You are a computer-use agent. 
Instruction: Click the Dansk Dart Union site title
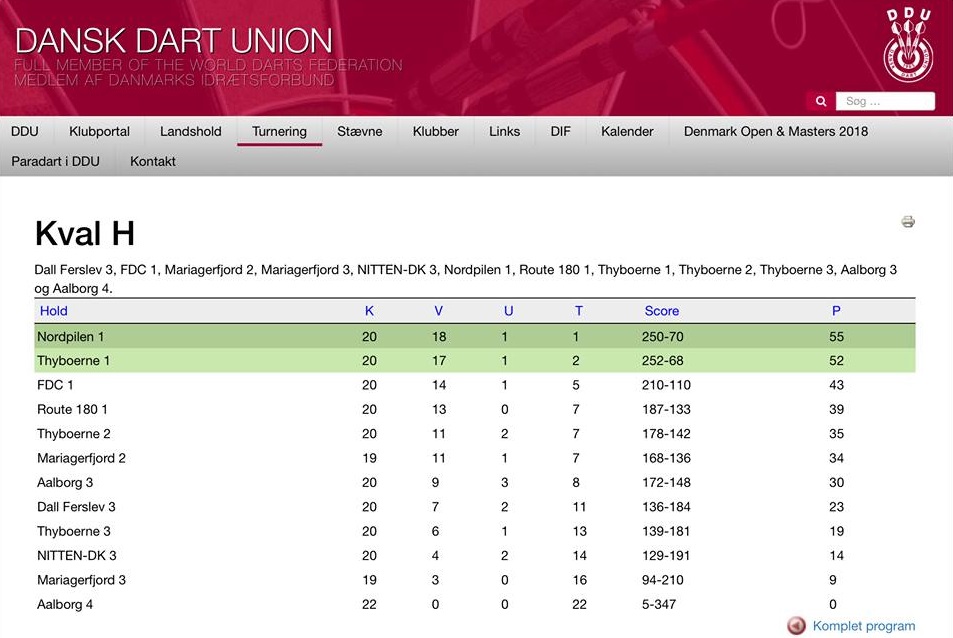point(174,41)
